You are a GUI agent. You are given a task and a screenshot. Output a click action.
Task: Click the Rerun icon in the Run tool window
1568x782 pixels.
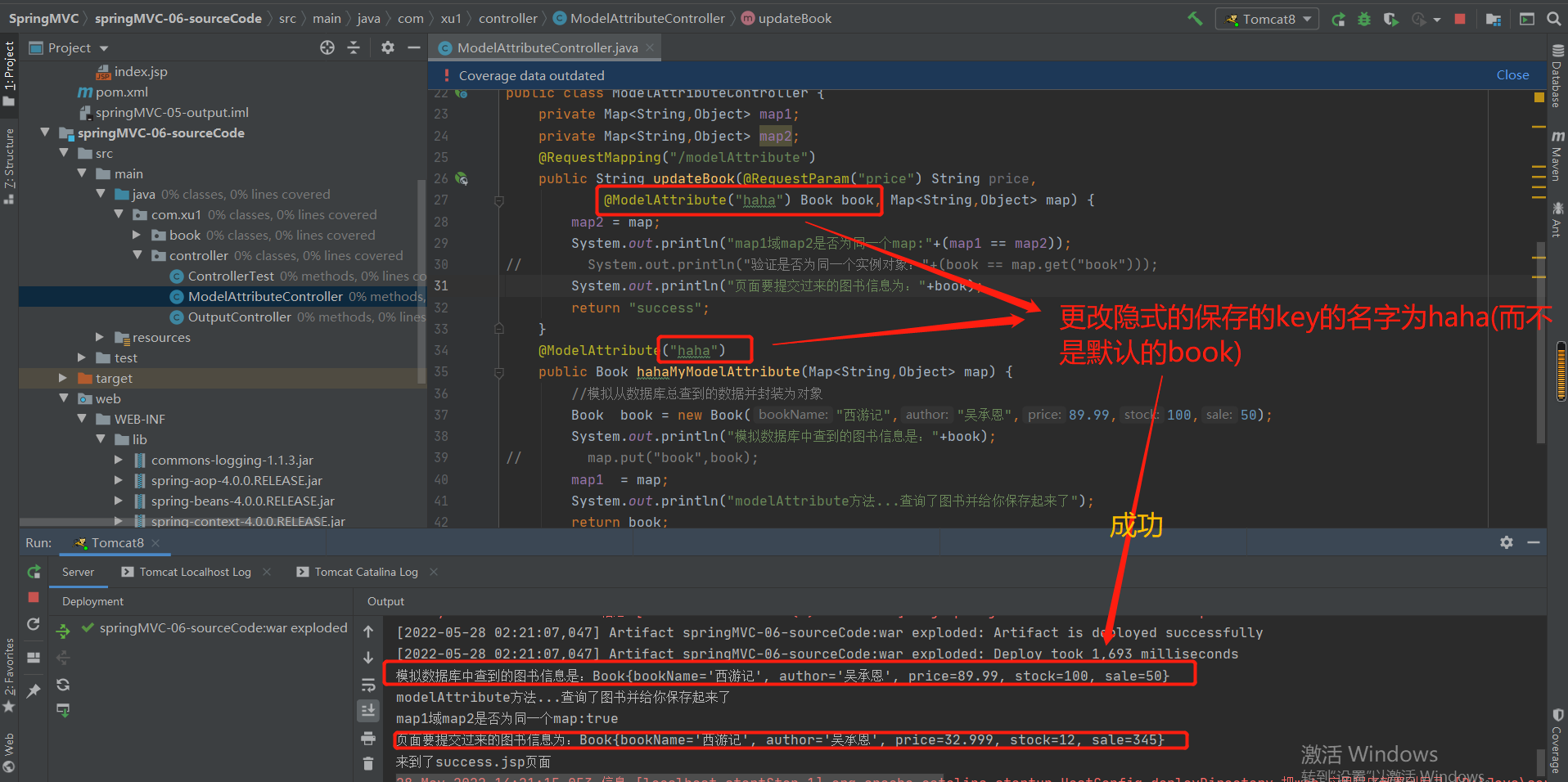coord(34,572)
